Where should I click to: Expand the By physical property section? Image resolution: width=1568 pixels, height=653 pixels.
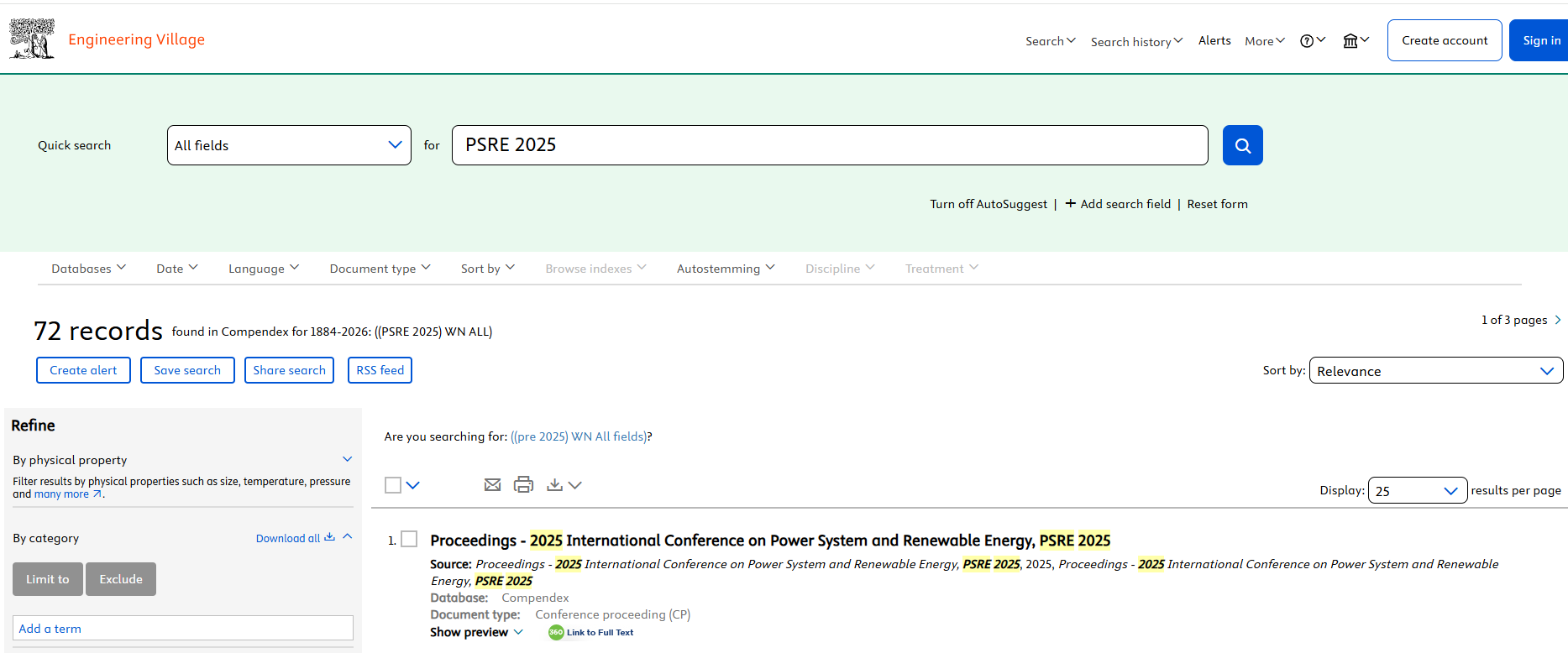tap(348, 459)
